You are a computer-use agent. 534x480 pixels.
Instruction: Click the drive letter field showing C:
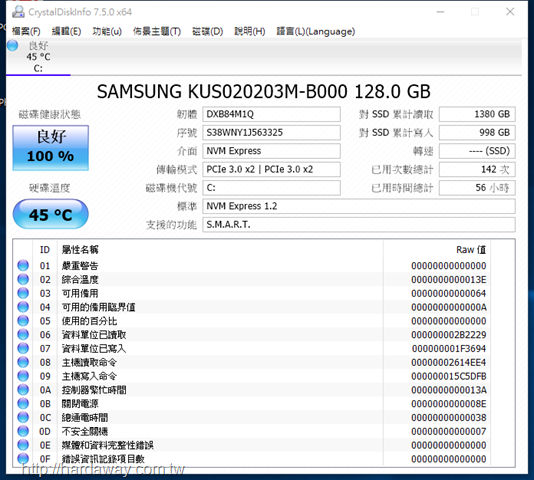pos(271,188)
